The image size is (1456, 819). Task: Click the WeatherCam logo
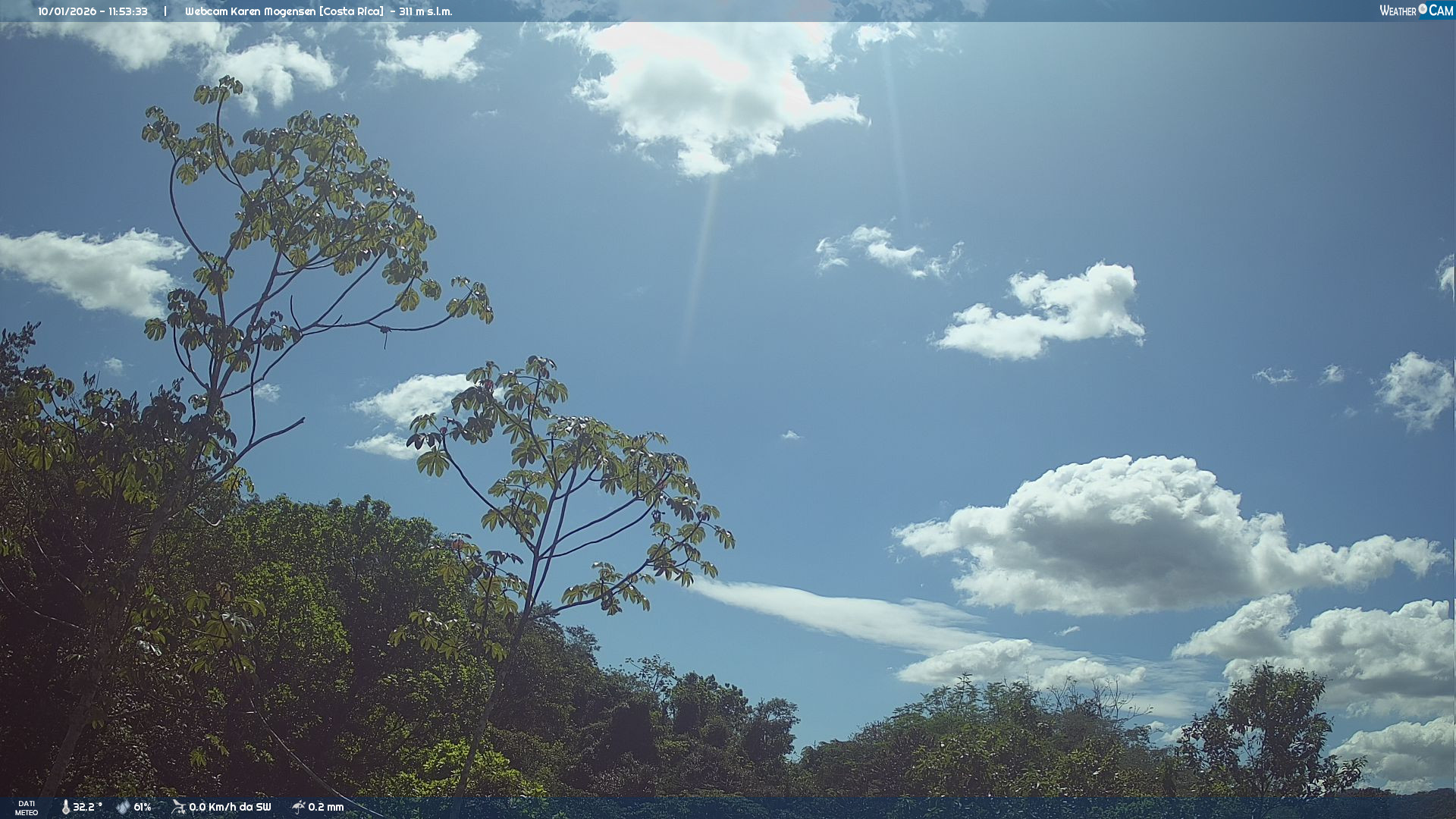point(1415,11)
